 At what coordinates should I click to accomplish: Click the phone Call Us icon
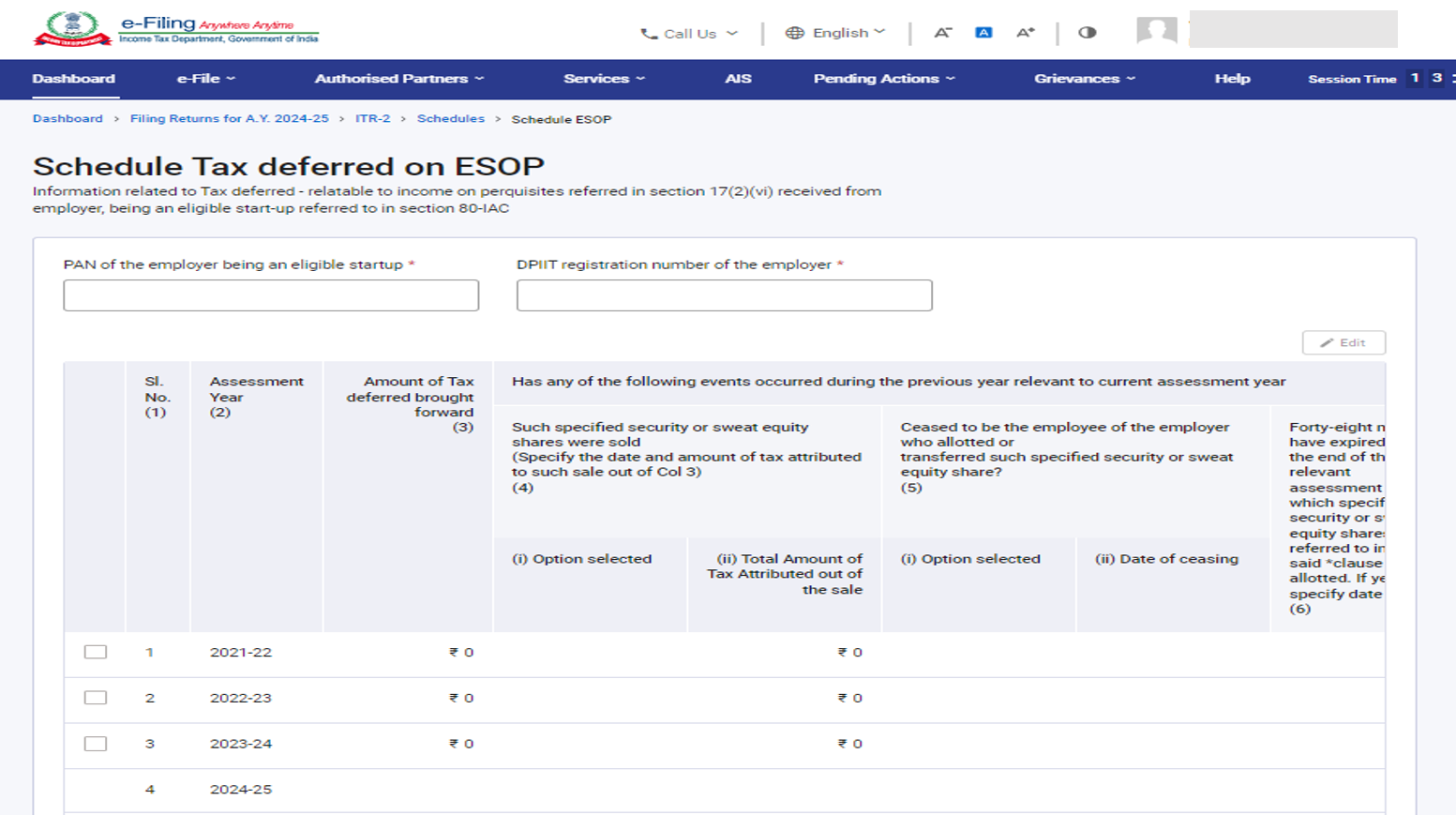click(648, 34)
